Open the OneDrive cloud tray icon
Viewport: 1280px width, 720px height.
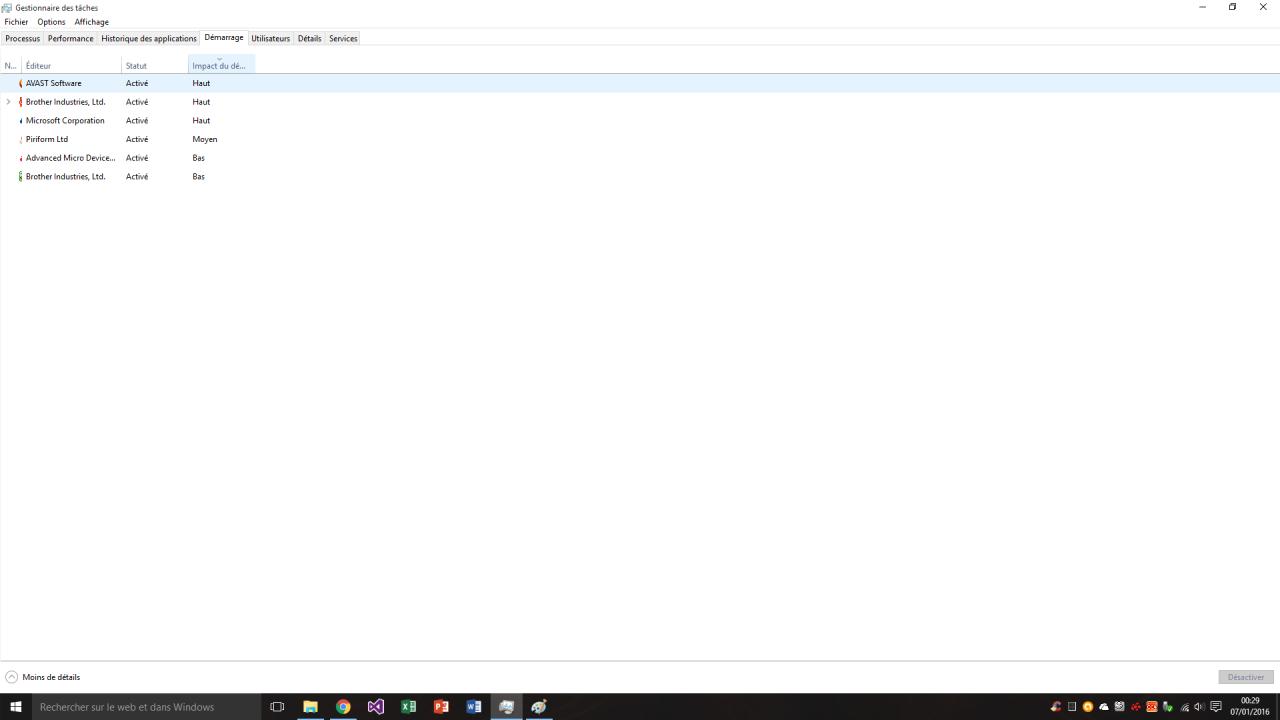[1104, 707]
